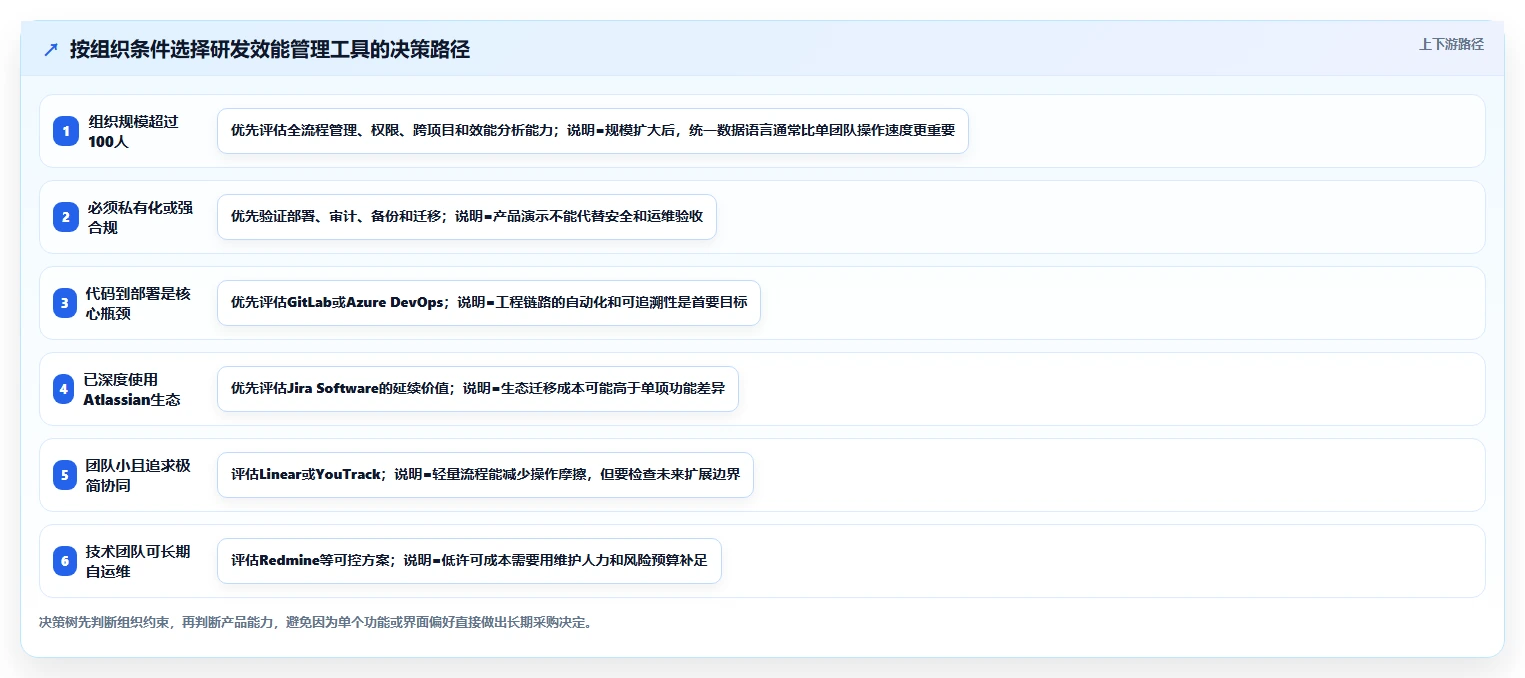Open the Linear或YouTrack recommendation box
1525x678 pixels.
(x=485, y=475)
